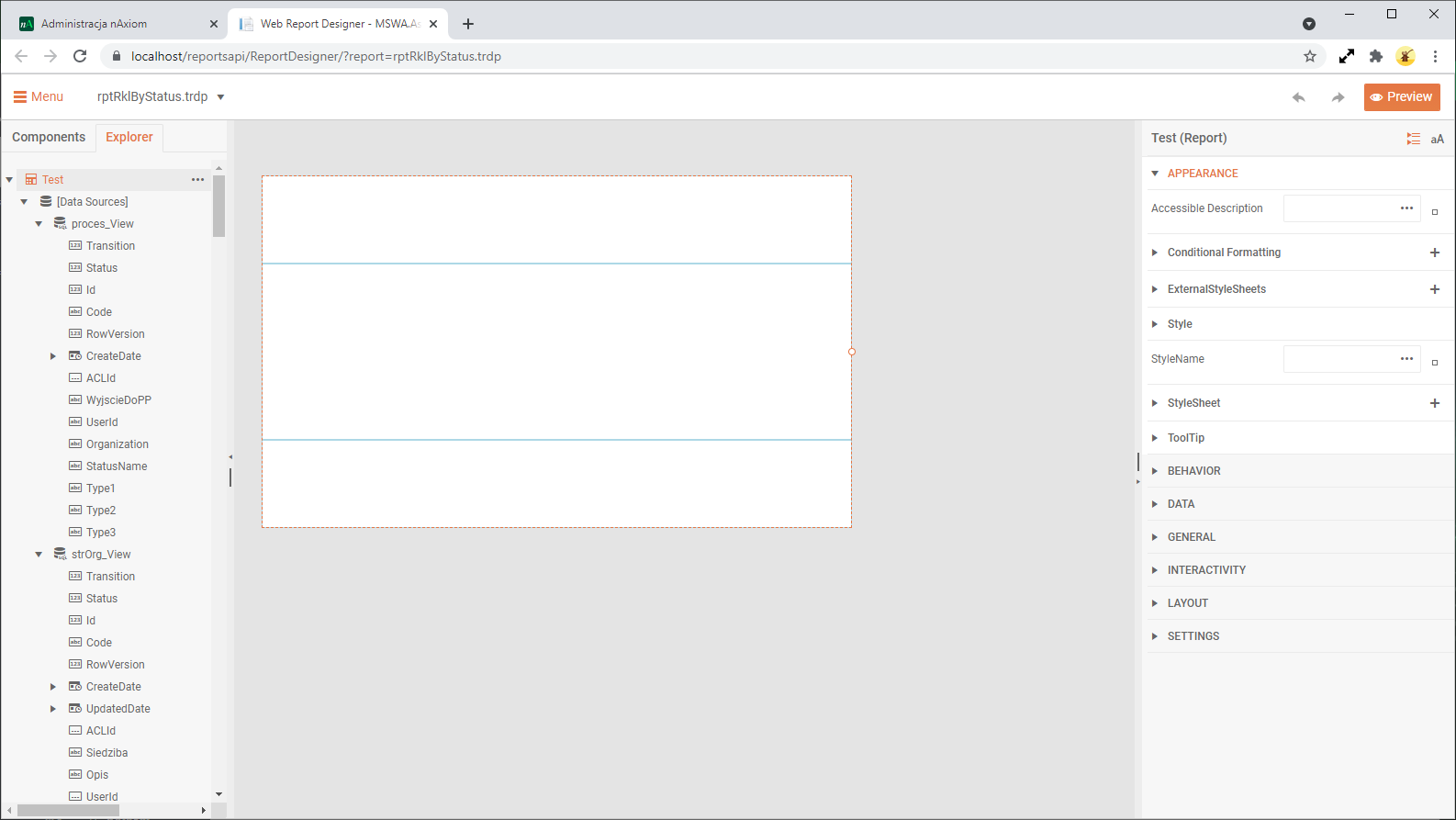
Task: Click the Preview button
Action: [x=1401, y=96]
